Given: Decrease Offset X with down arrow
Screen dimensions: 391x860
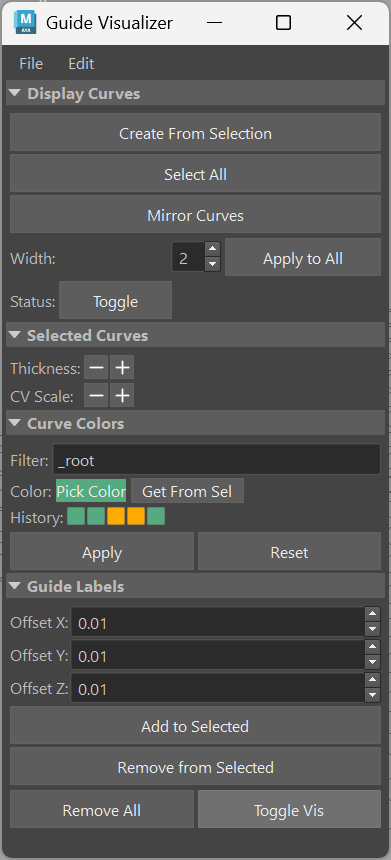Looking at the screenshot, I should pos(372,630).
